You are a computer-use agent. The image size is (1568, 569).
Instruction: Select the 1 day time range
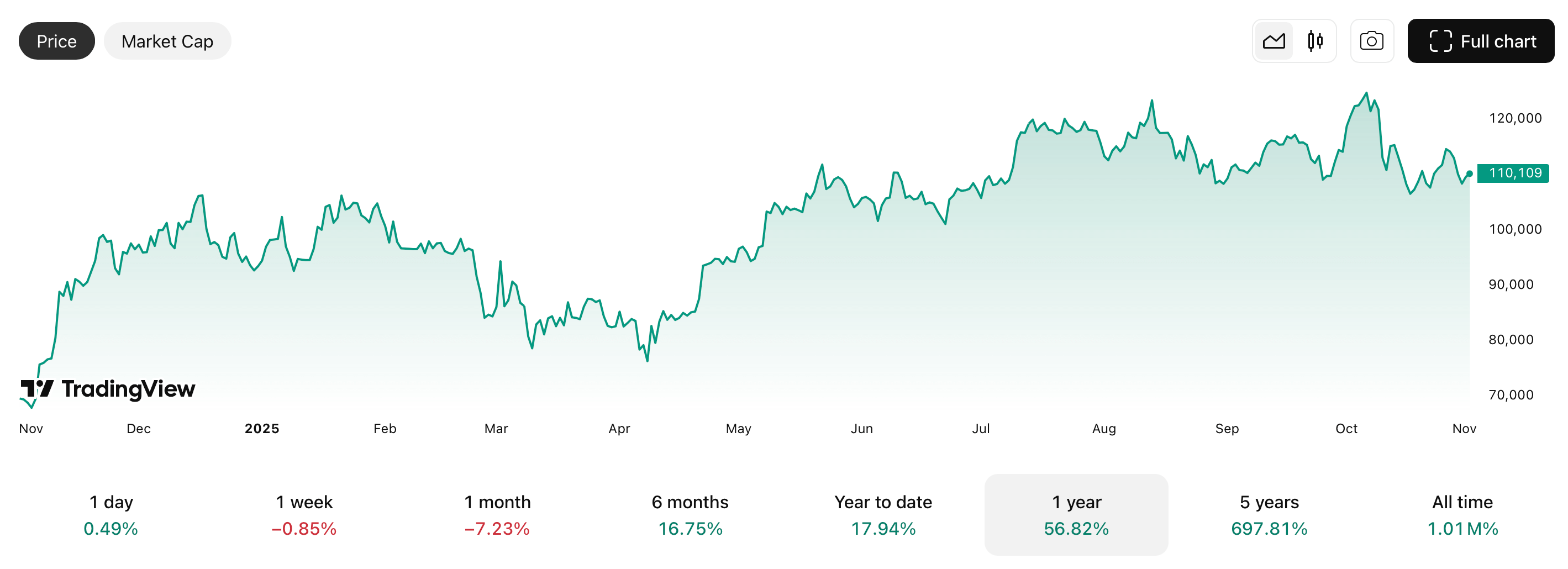111,514
